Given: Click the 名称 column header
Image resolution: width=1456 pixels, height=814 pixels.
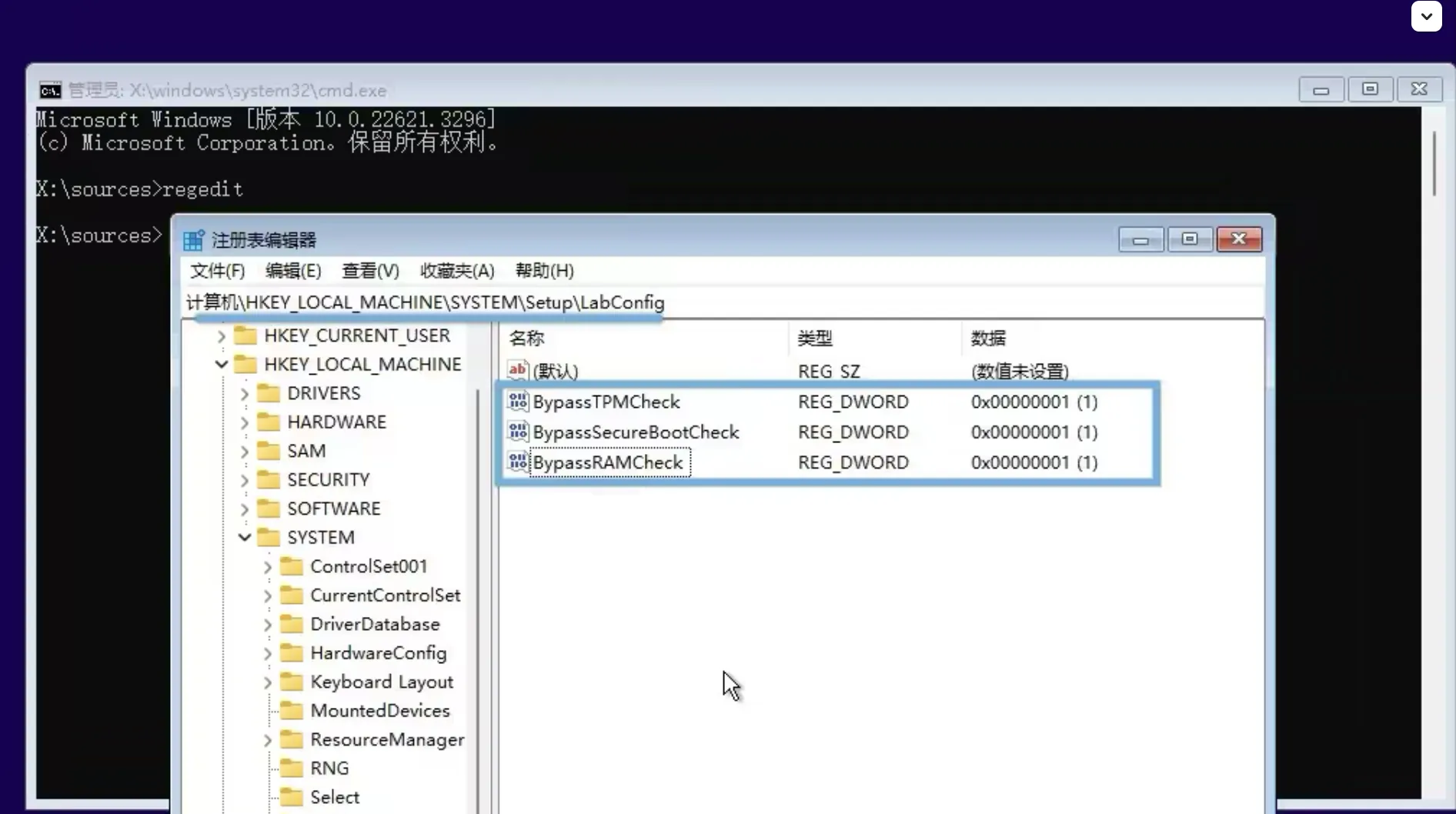Looking at the screenshot, I should point(527,338).
